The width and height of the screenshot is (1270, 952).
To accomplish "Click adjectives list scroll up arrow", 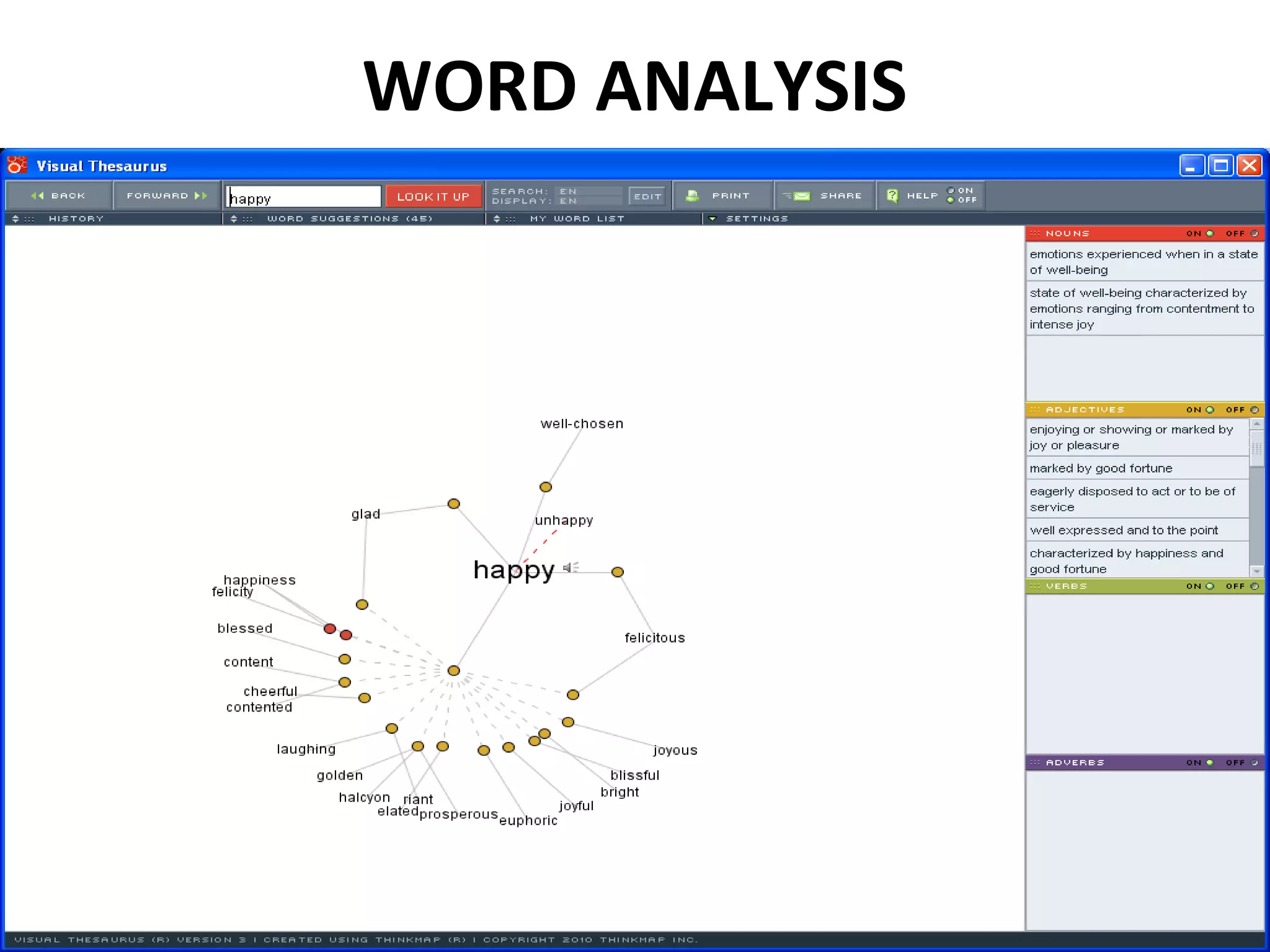I will [x=1257, y=424].
